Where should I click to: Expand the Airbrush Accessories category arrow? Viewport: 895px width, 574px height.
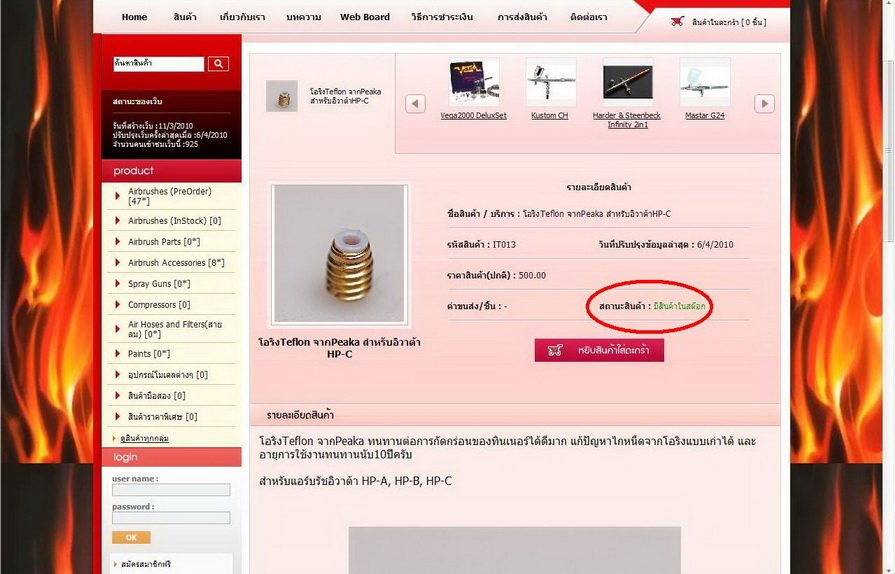pos(118,262)
